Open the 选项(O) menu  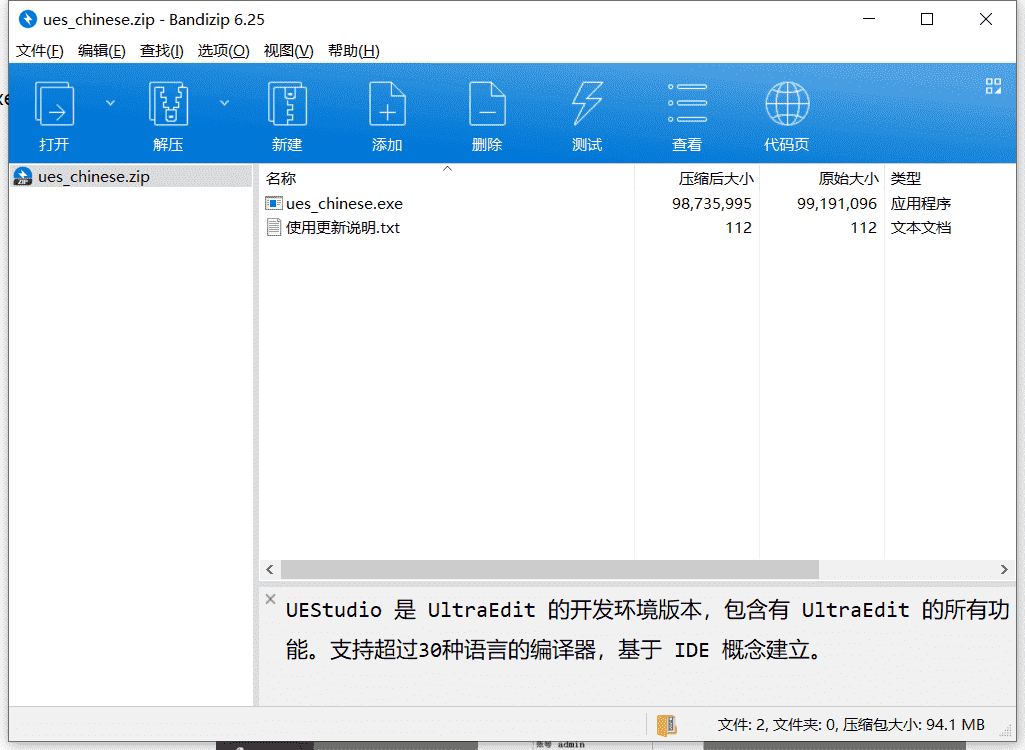[224, 51]
